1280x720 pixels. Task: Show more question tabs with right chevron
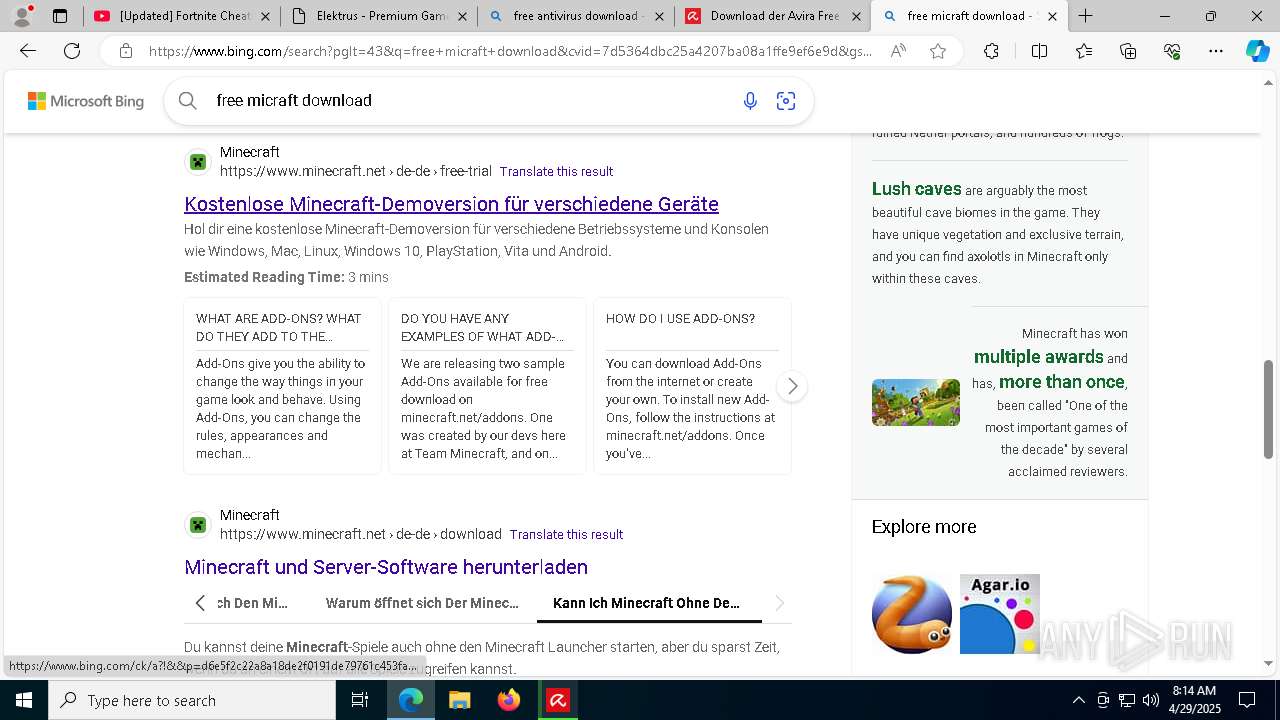coord(780,603)
